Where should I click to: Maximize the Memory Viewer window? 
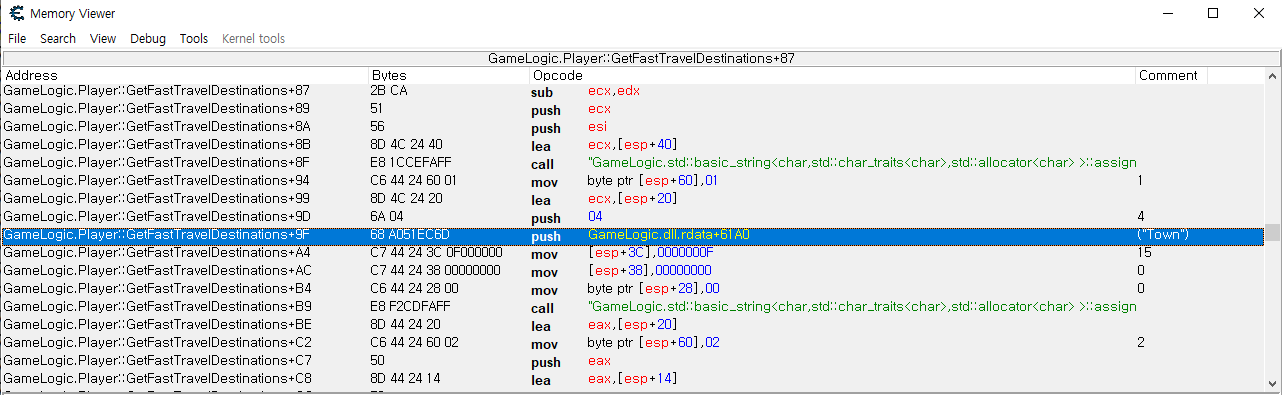tap(1213, 13)
